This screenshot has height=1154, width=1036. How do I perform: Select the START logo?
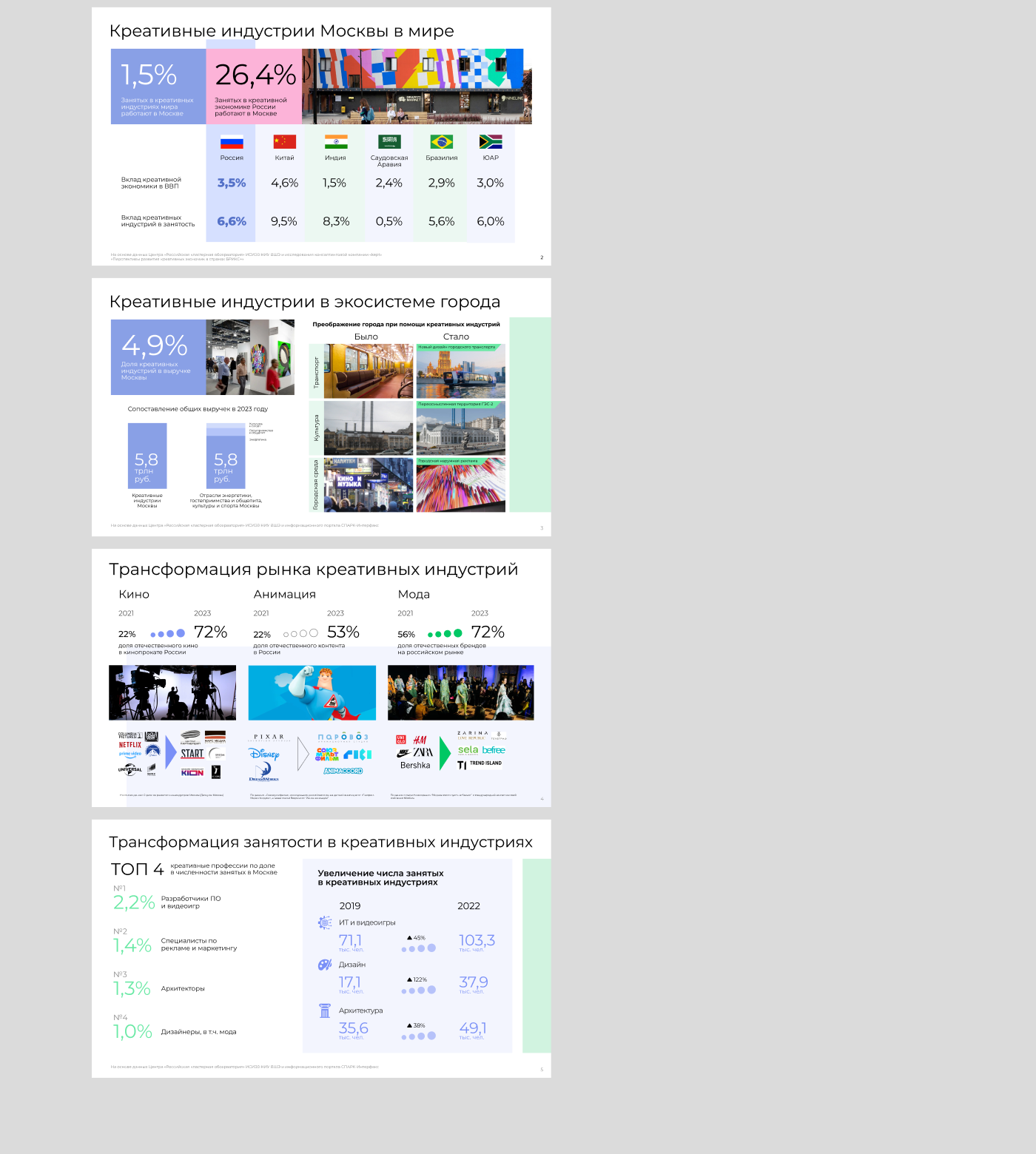[192, 754]
